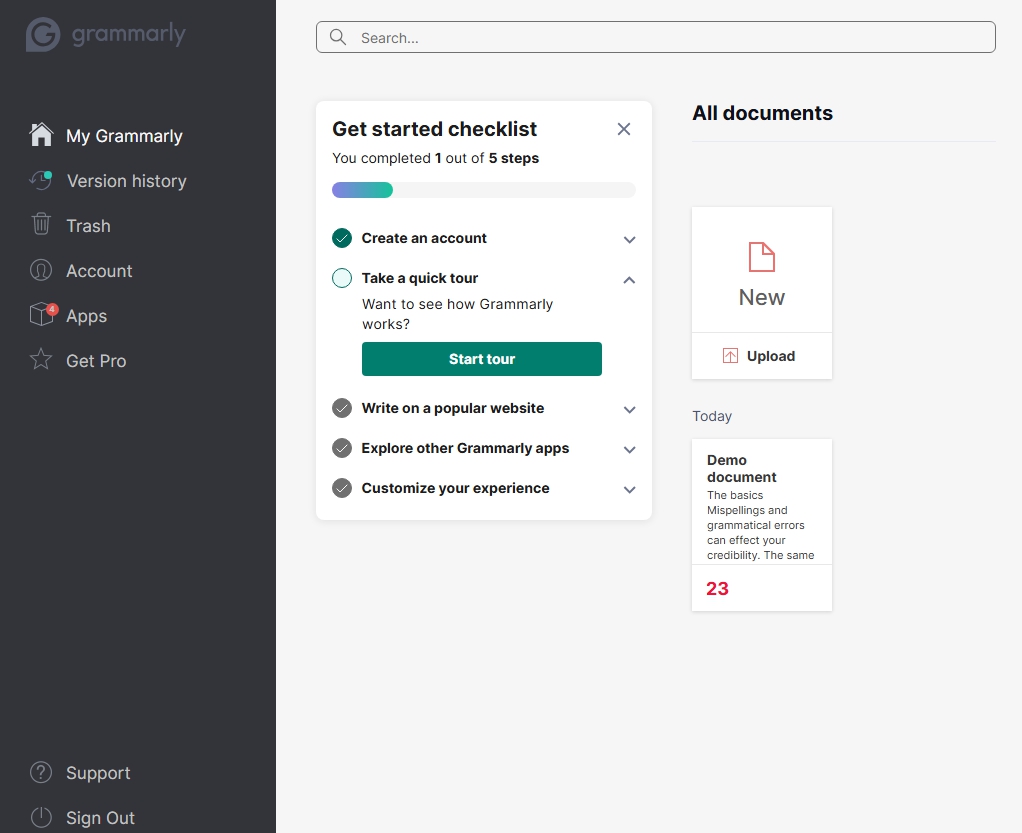1022x833 pixels.
Task: Expand the Create an account step
Action: tap(629, 240)
